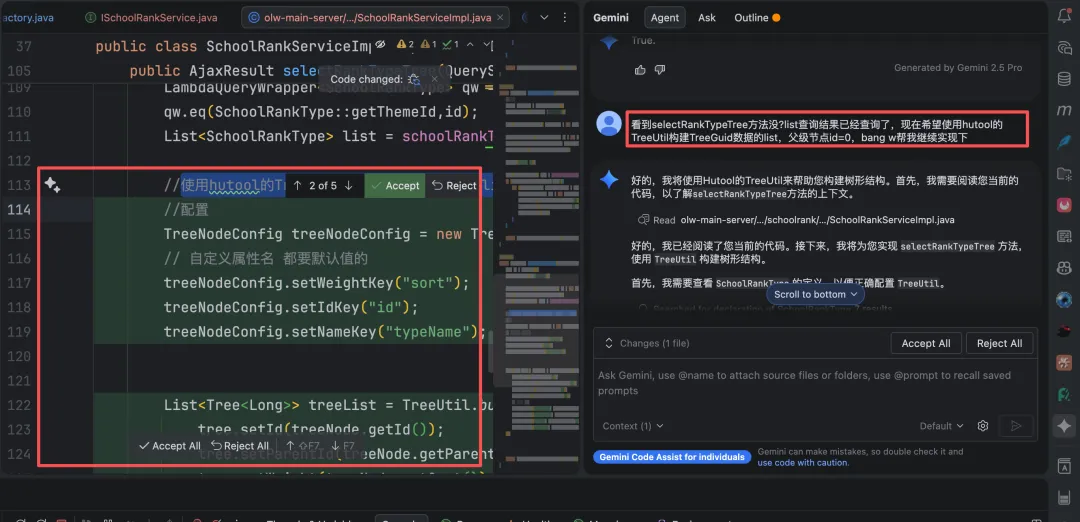Switch to SchoolRankServiceImpl.java tab
Viewport: 1080px width, 522px height.
pos(374,17)
